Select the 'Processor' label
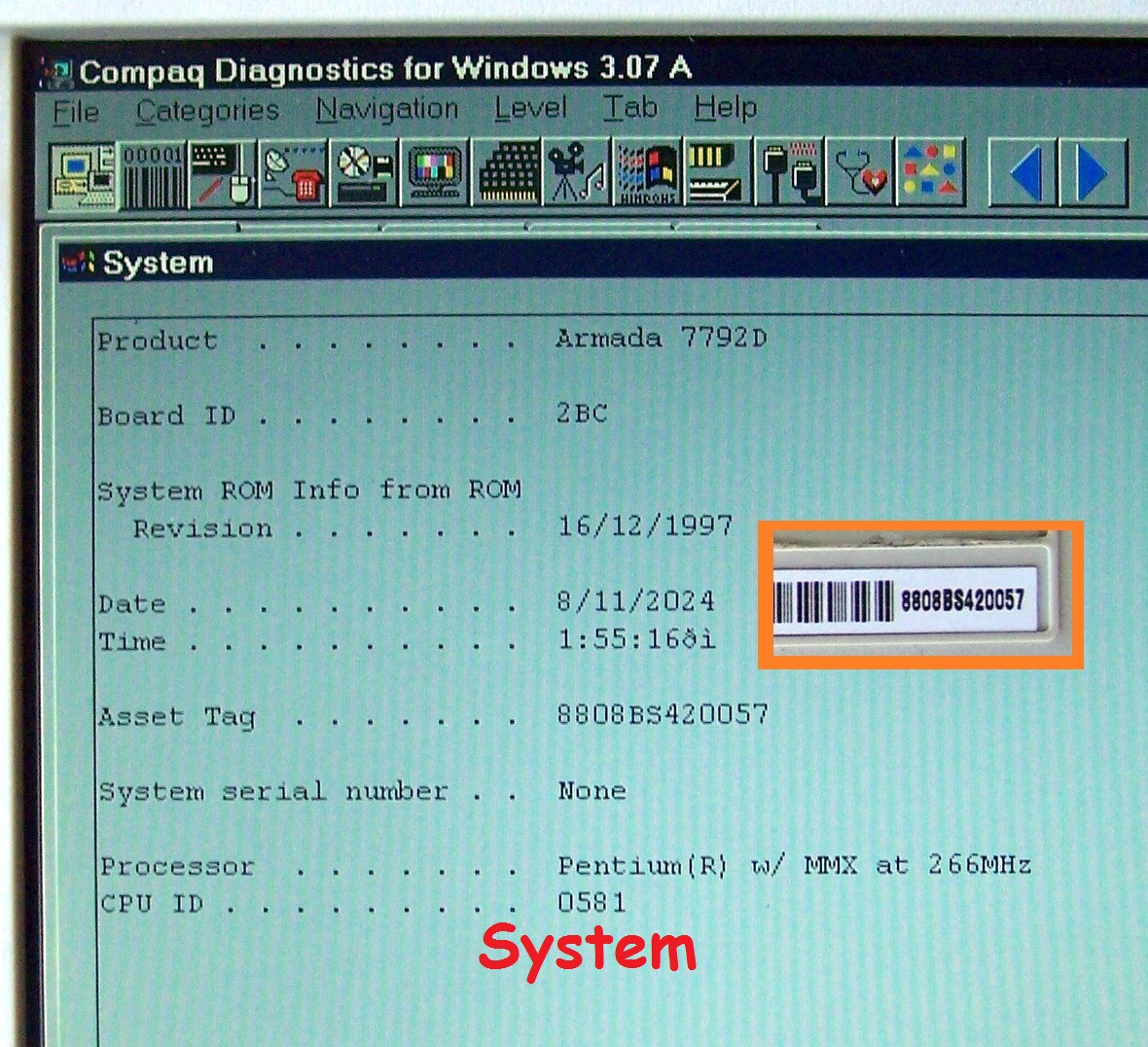1148x1047 pixels. click(177, 868)
